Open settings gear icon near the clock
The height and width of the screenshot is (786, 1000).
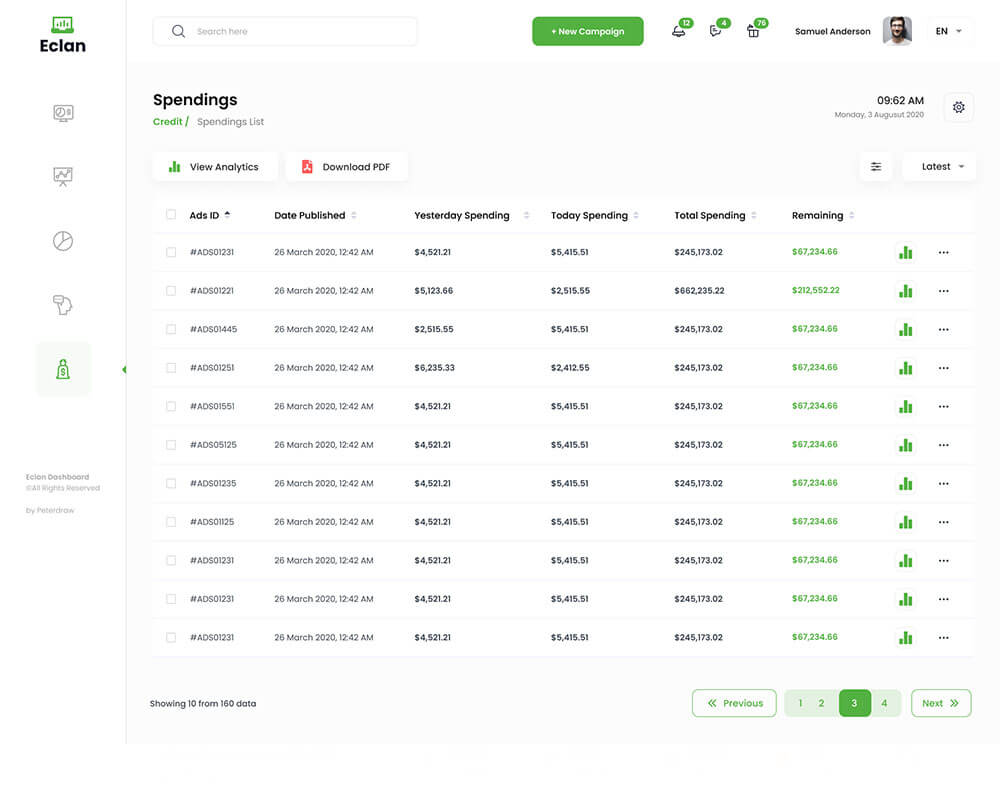pyautogui.click(x=959, y=107)
